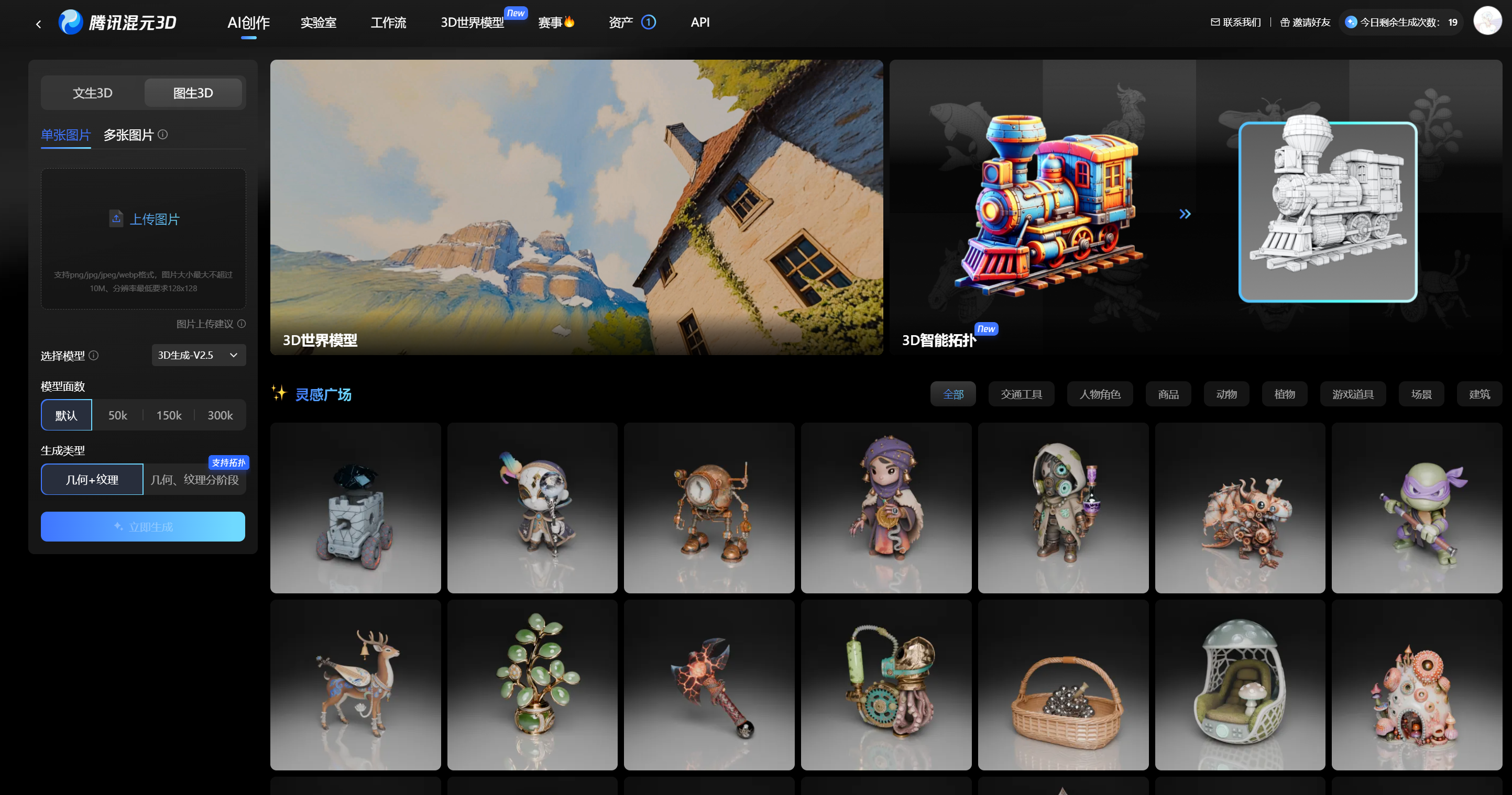Select the 50k face count option
The height and width of the screenshot is (795, 1512).
tap(117, 415)
